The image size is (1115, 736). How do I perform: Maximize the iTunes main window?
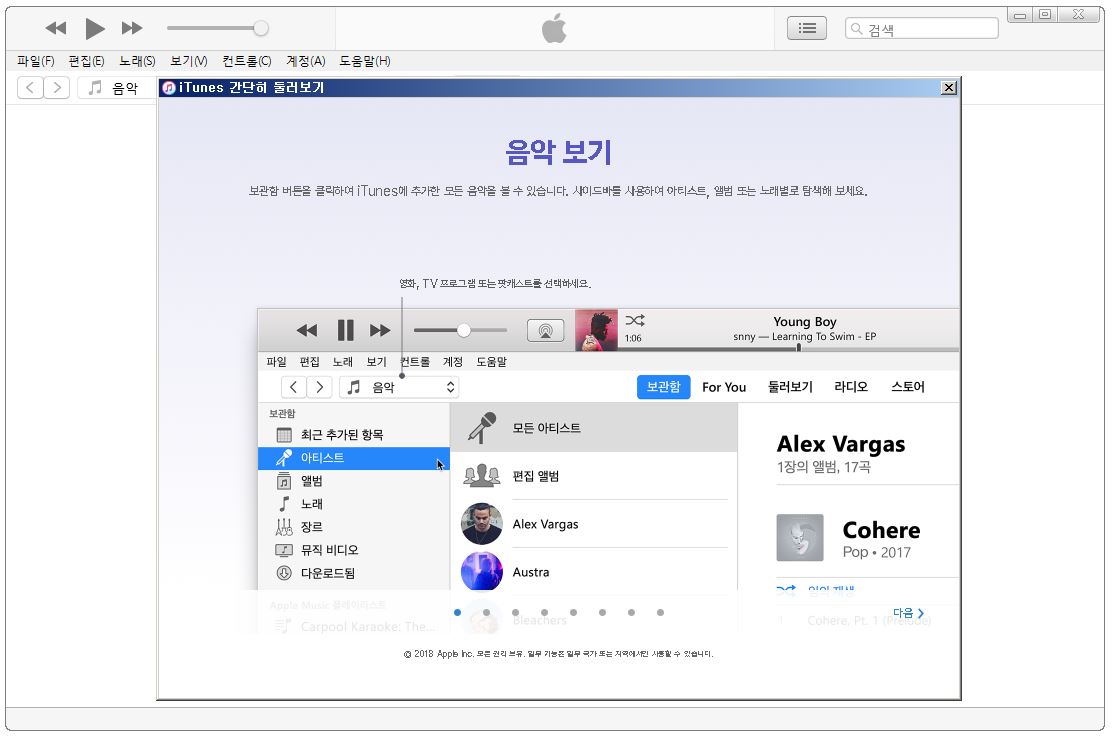tap(1045, 14)
